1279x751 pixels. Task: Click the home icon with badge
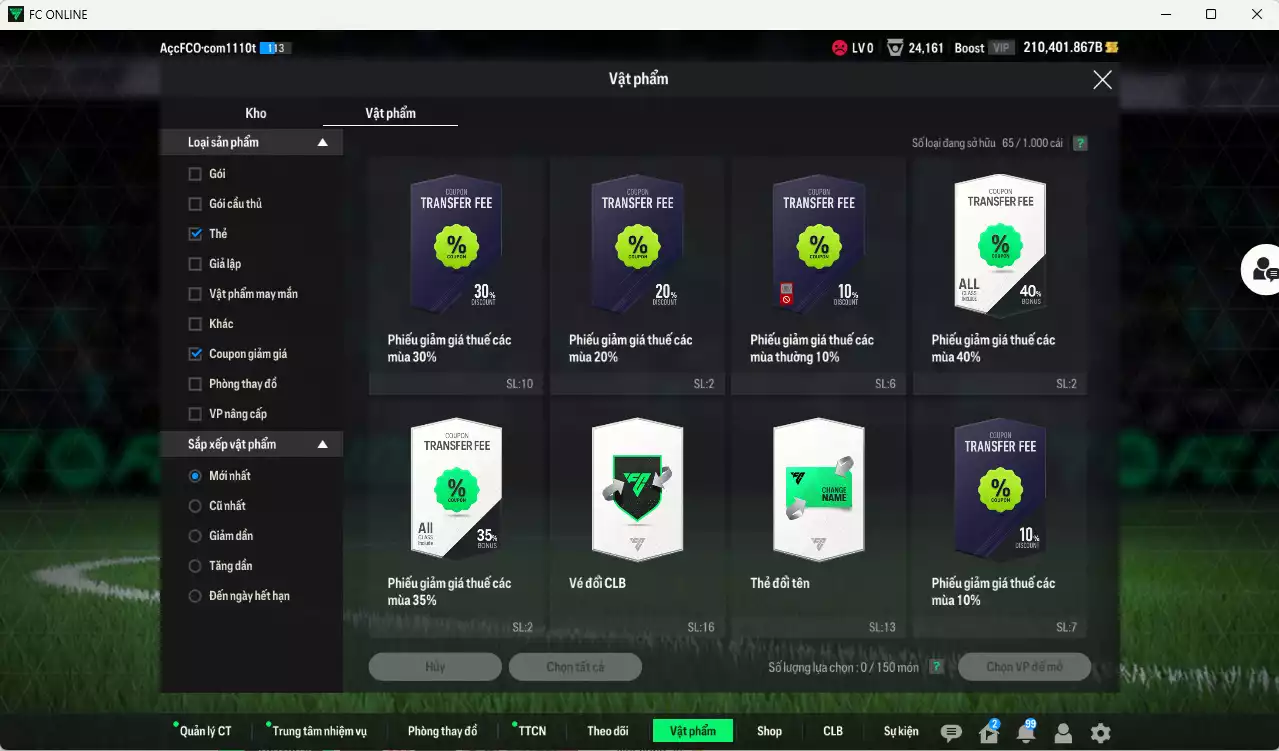(x=988, y=733)
